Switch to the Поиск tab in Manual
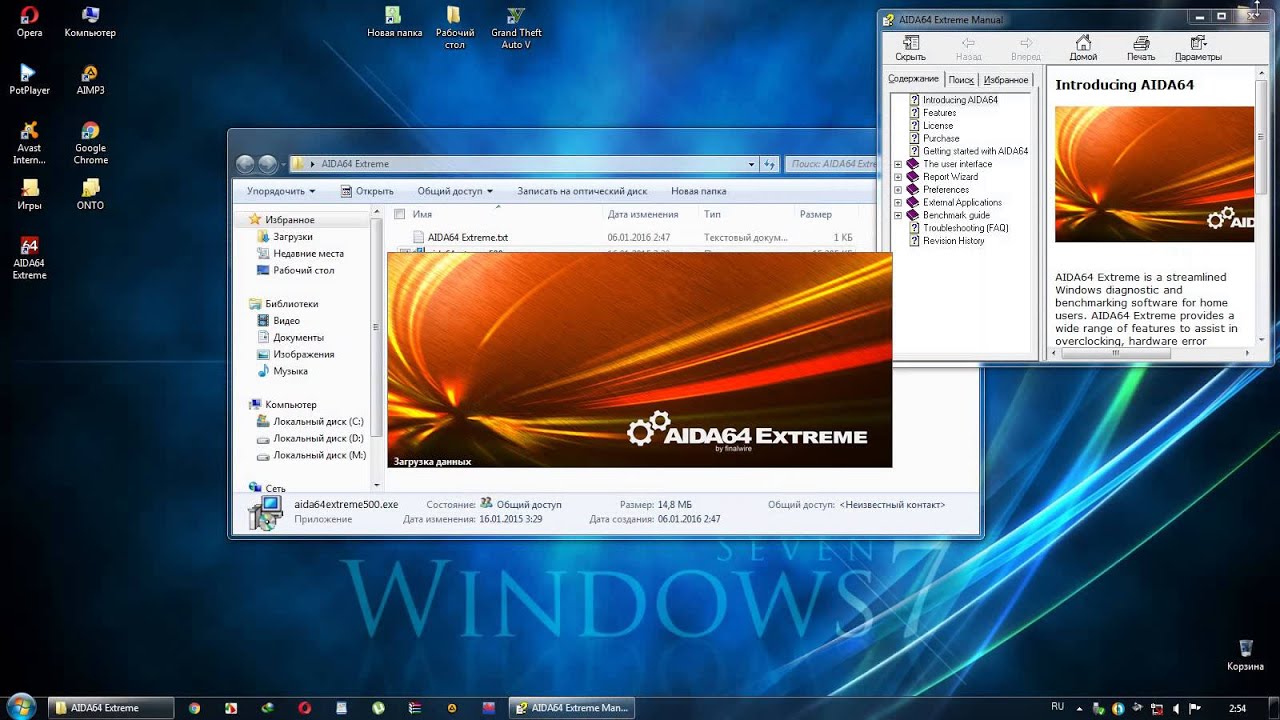1280x720 pixels. click(961, 80)
